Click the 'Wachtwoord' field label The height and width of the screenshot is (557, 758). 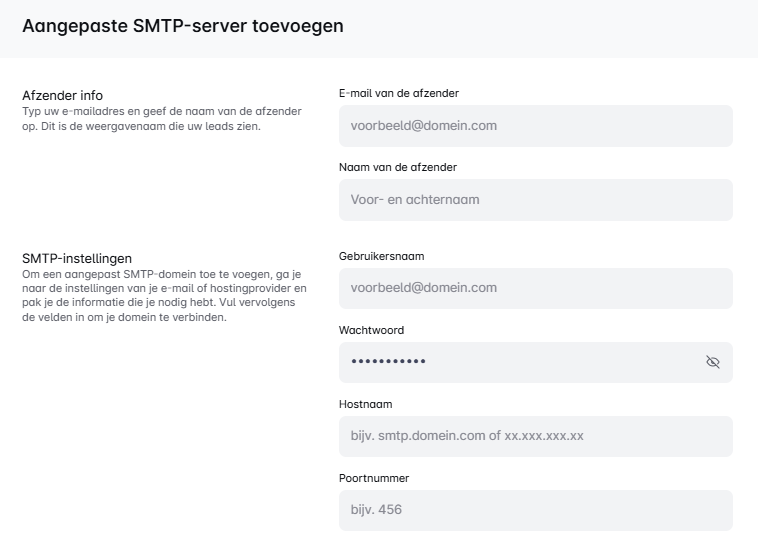[x=372, y=330]
